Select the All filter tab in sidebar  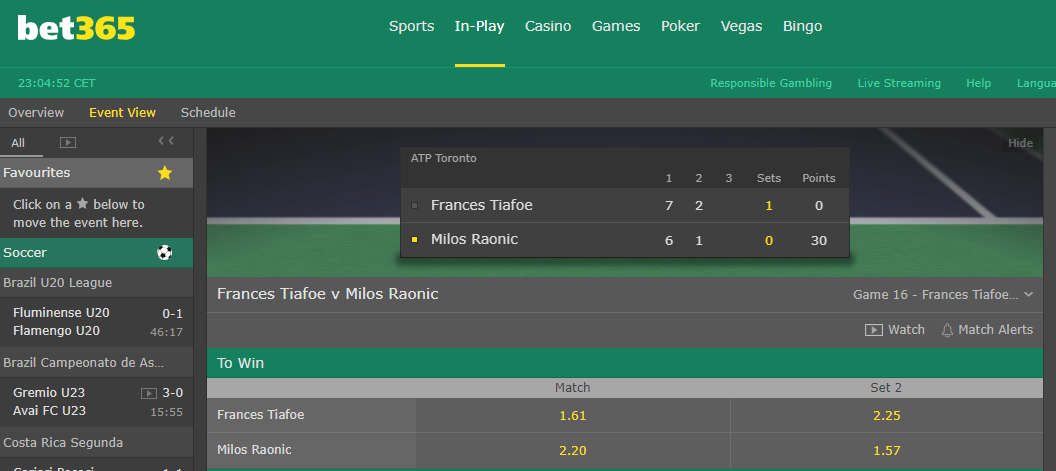(x=18, y=143)
